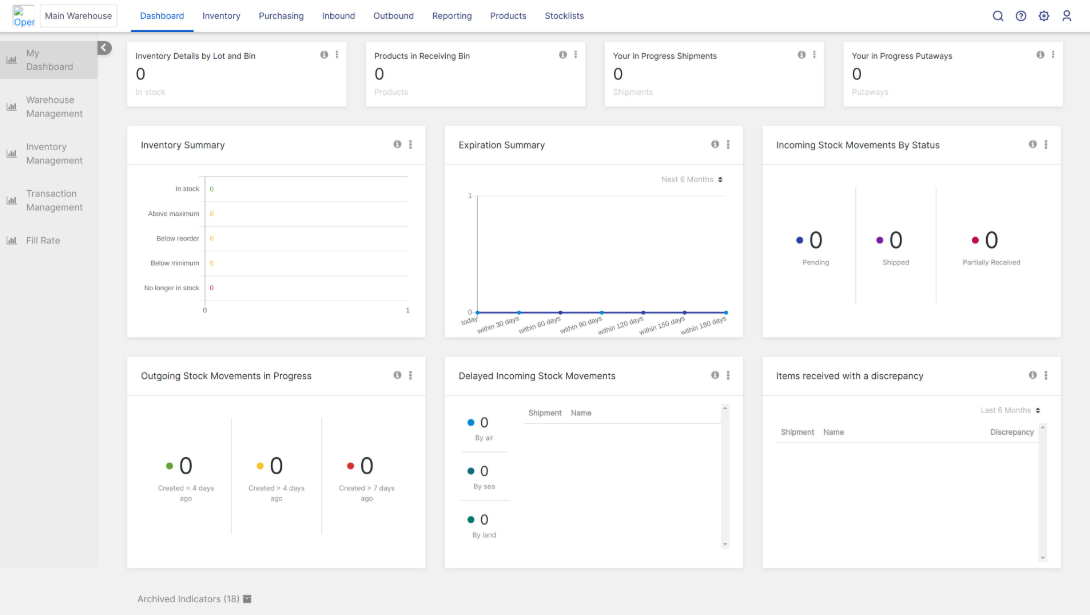Open the Last 6 Months dropdown
The image size is (1090, 615).
(1010, 410)
